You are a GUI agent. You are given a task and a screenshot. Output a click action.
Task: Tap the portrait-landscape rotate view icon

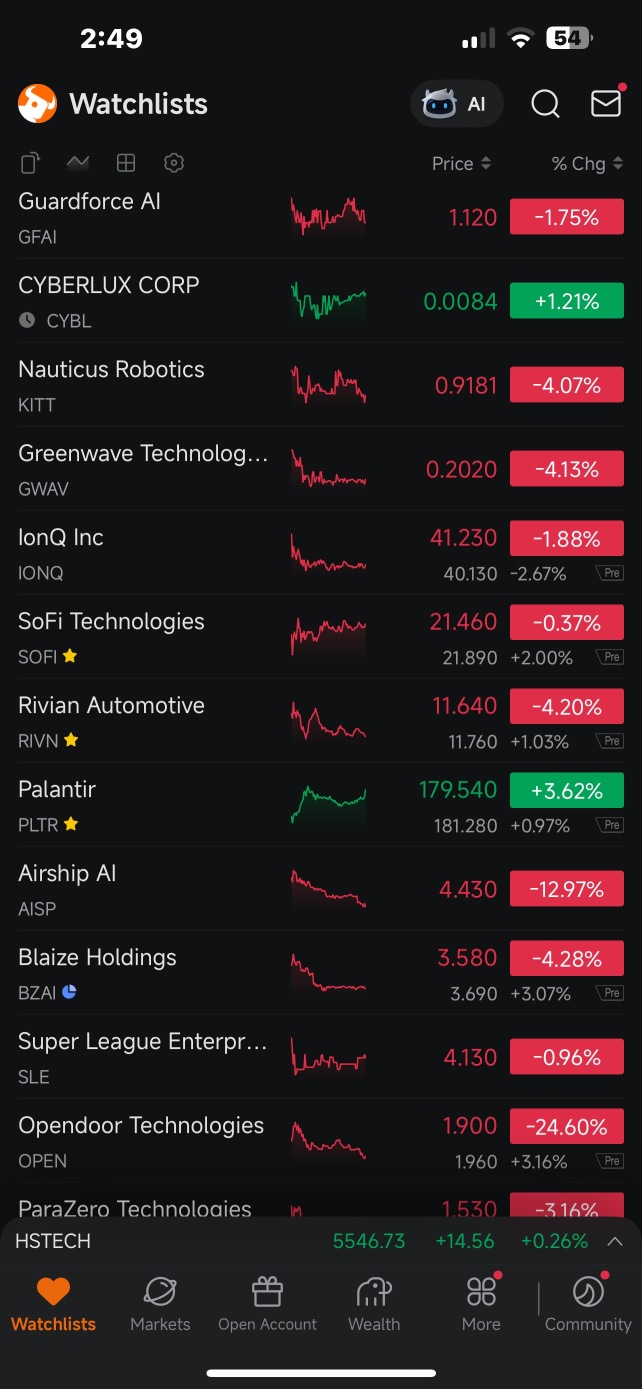coord(31,163)
